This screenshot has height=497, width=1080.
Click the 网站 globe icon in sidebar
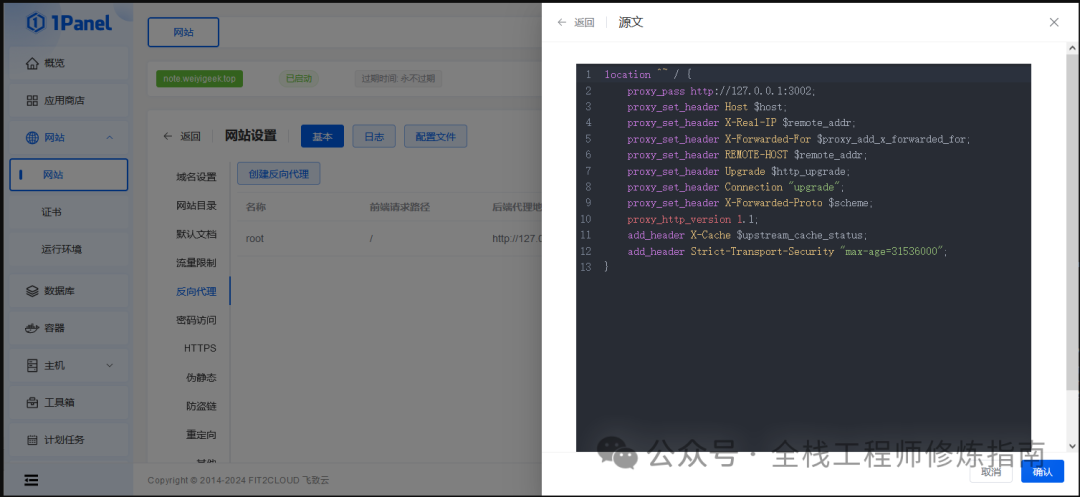click(32, 138)
